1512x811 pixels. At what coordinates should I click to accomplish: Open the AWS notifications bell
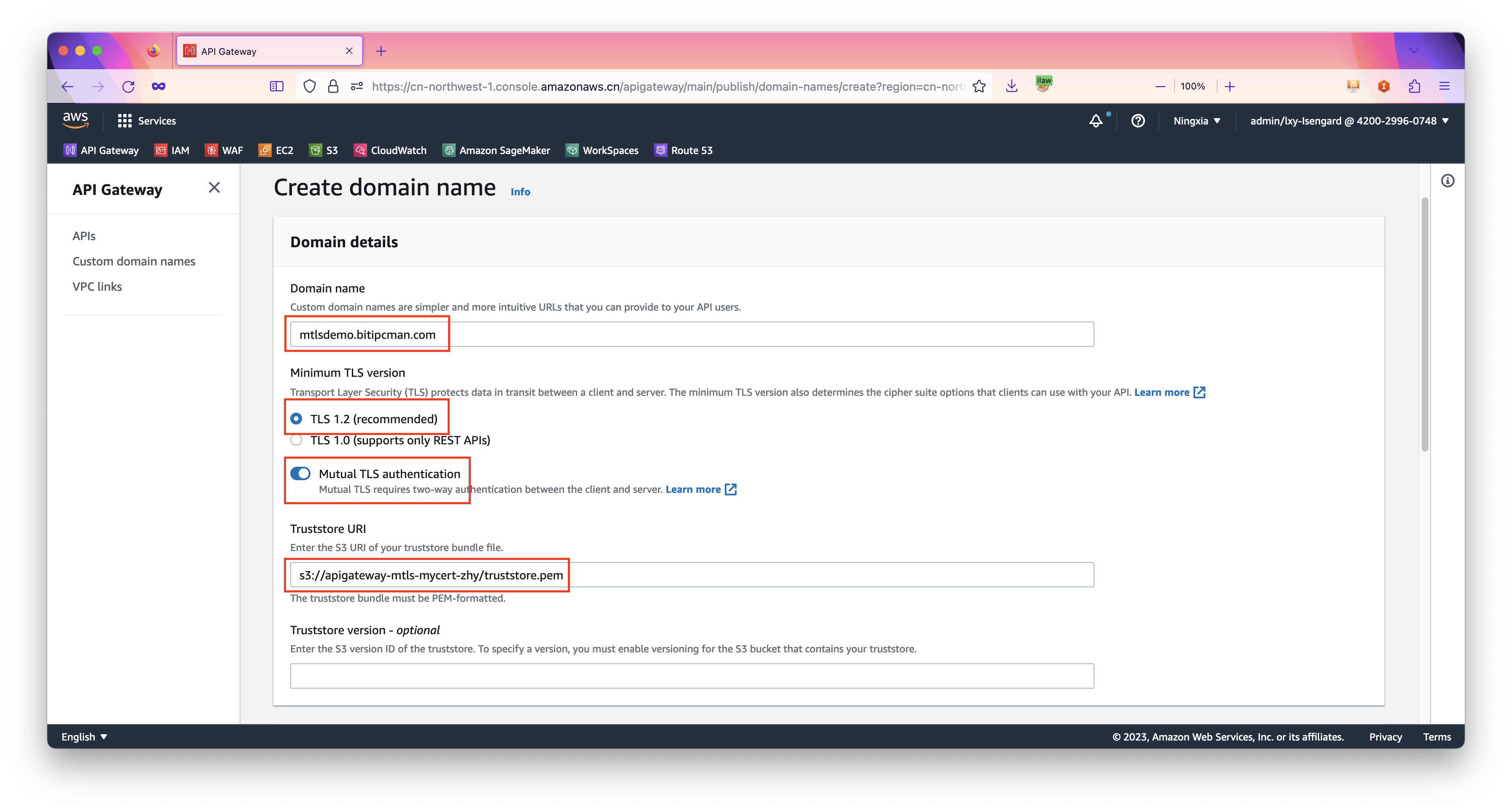click(x=1095, y=121)
